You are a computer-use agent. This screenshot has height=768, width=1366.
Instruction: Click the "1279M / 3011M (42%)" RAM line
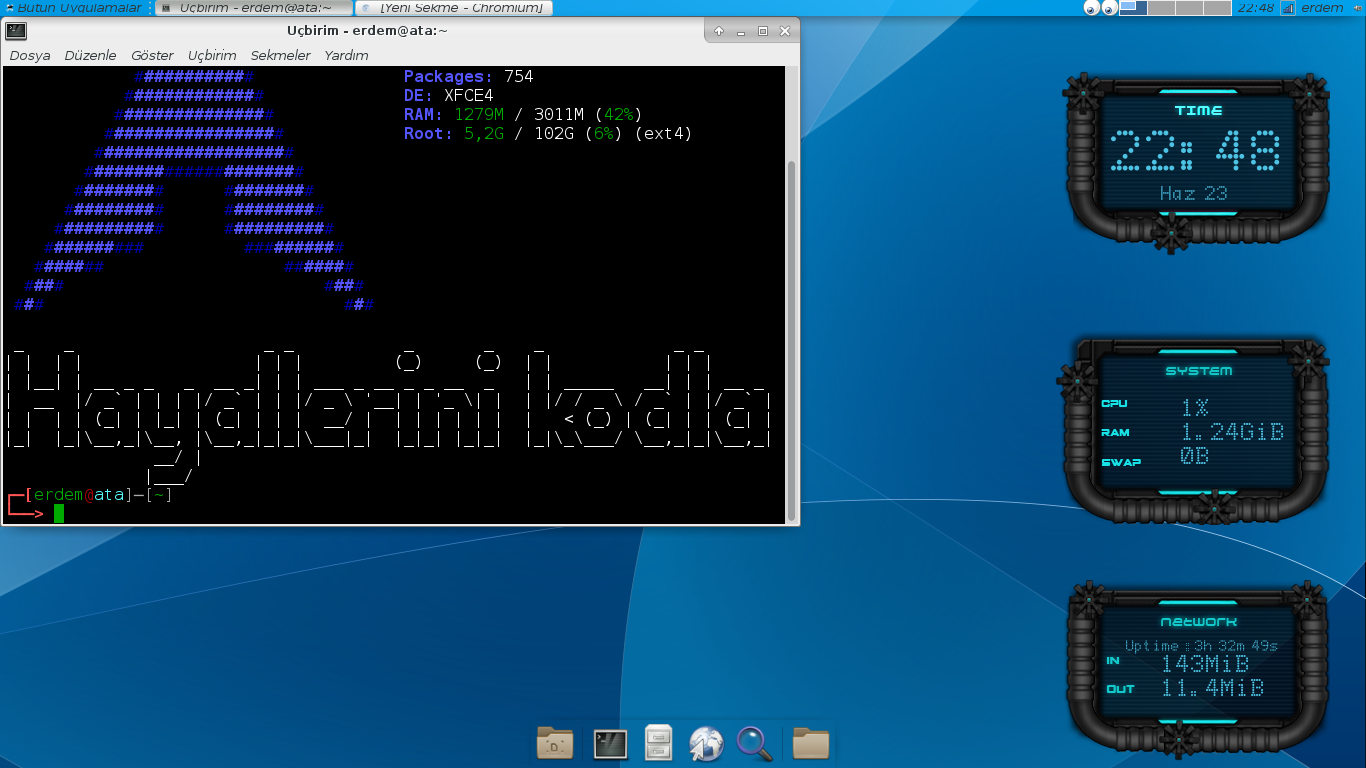pyautogui.click(x=548, y=114)
